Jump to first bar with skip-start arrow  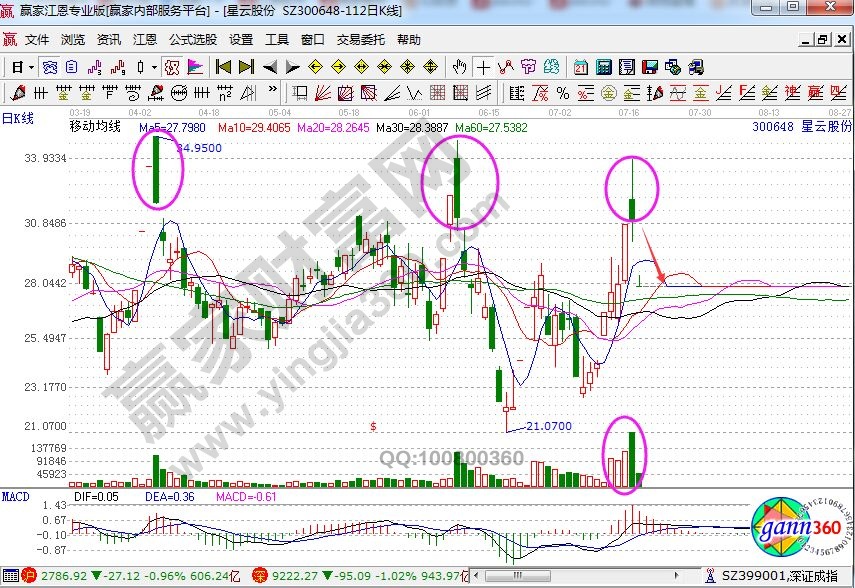click(224, 67)
